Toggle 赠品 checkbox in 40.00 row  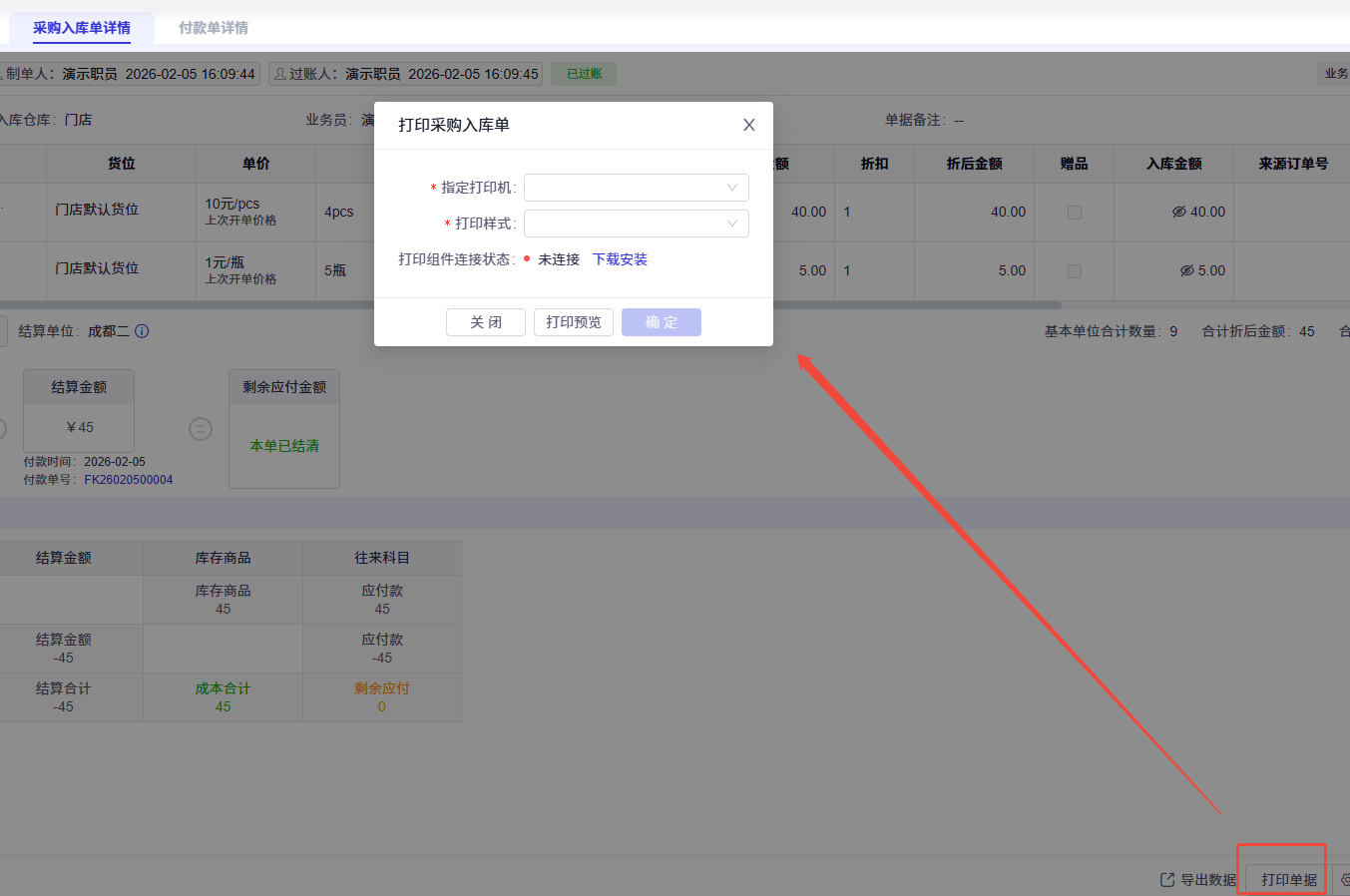click(1075, 213)
